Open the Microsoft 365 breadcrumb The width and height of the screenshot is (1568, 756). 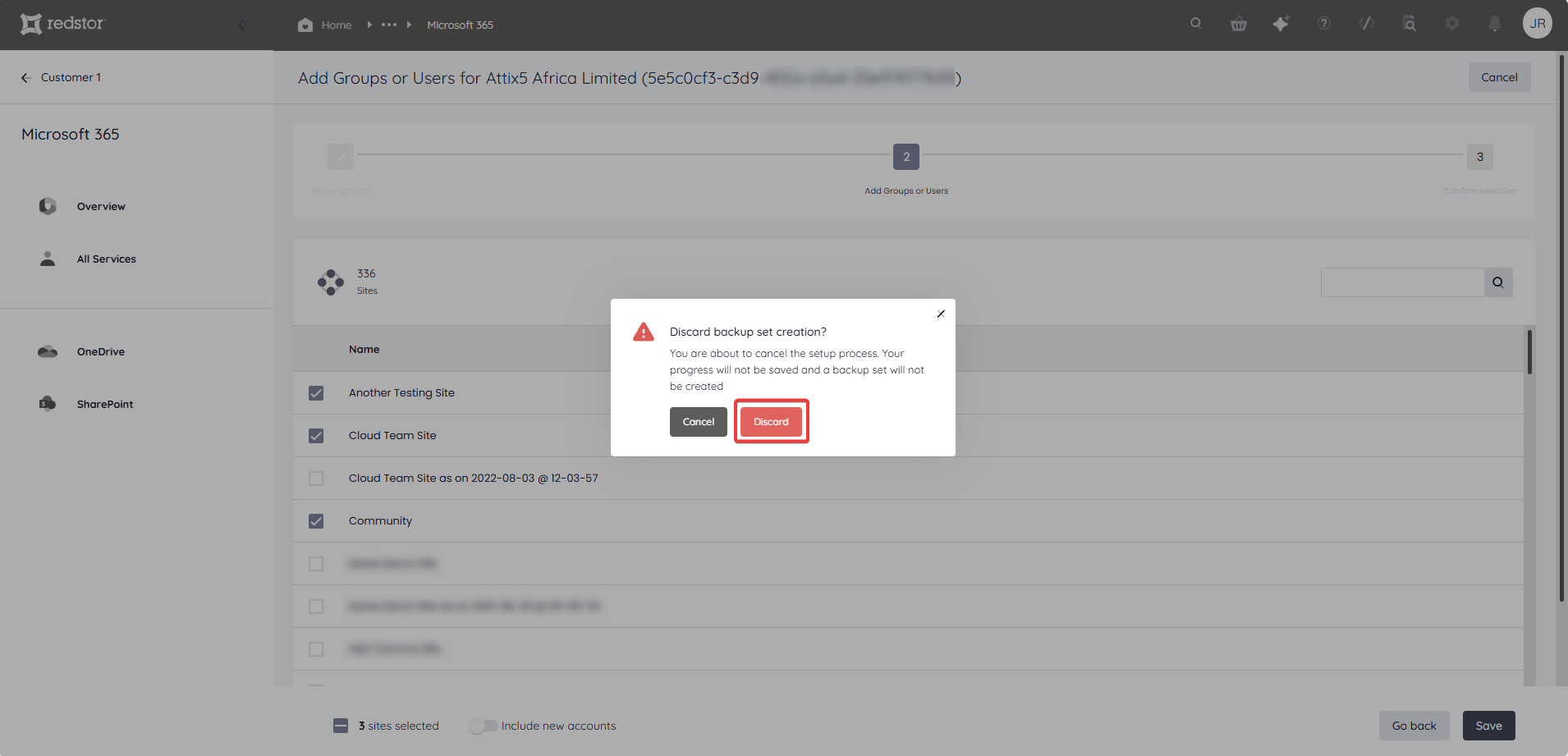point(460,25)
